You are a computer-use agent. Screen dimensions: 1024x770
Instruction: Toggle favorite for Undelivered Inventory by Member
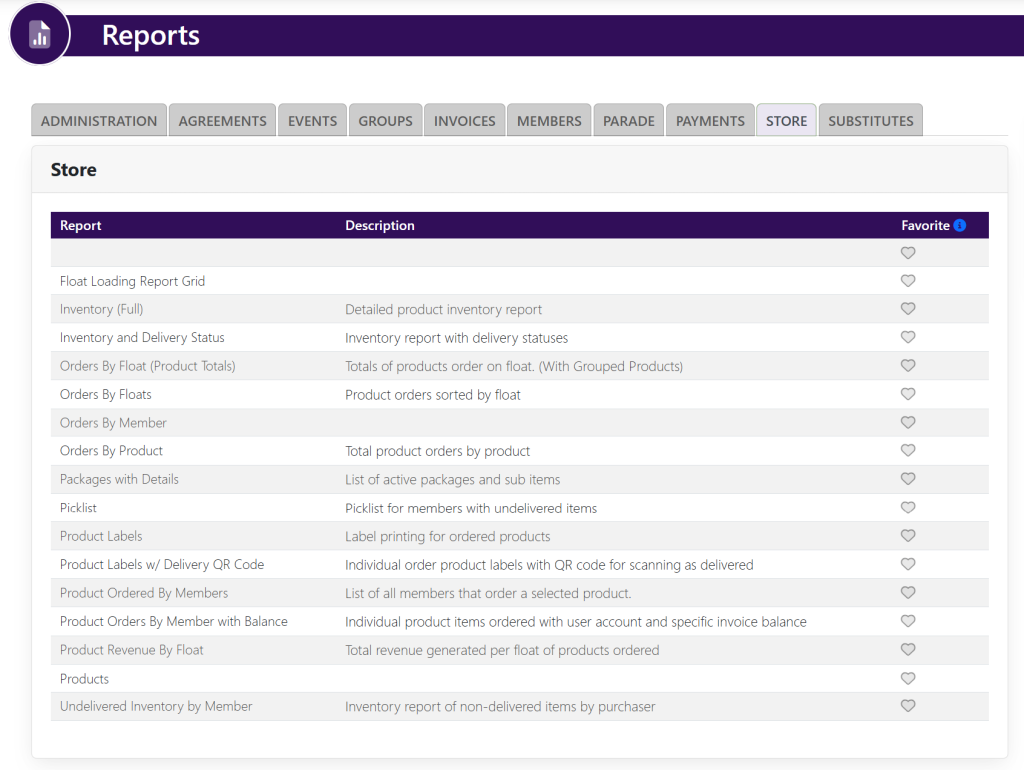(908, 706)
